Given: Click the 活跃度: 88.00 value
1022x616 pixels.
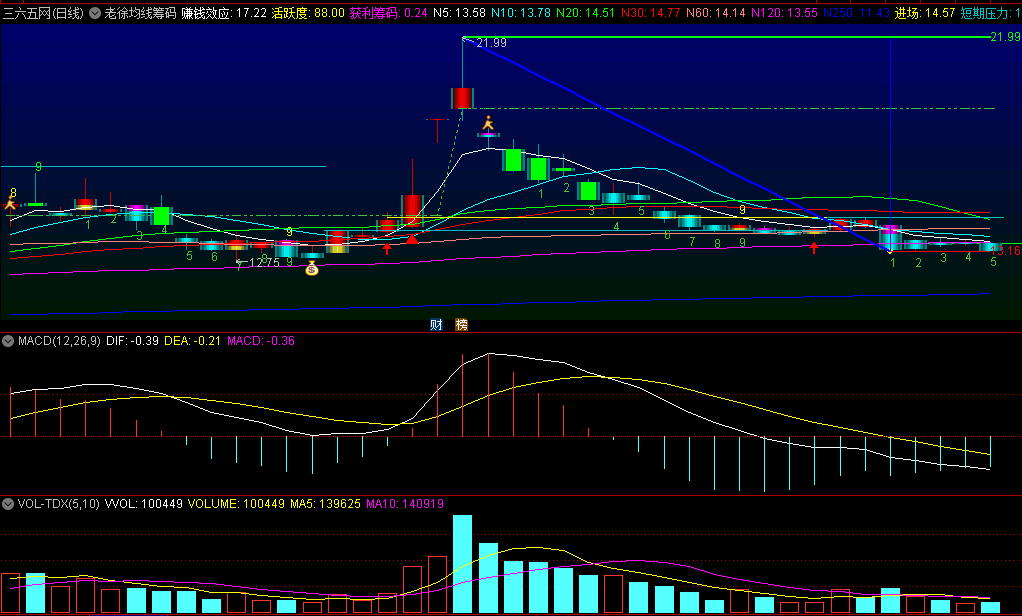Looking at the screenshot, I should [308, 13].
